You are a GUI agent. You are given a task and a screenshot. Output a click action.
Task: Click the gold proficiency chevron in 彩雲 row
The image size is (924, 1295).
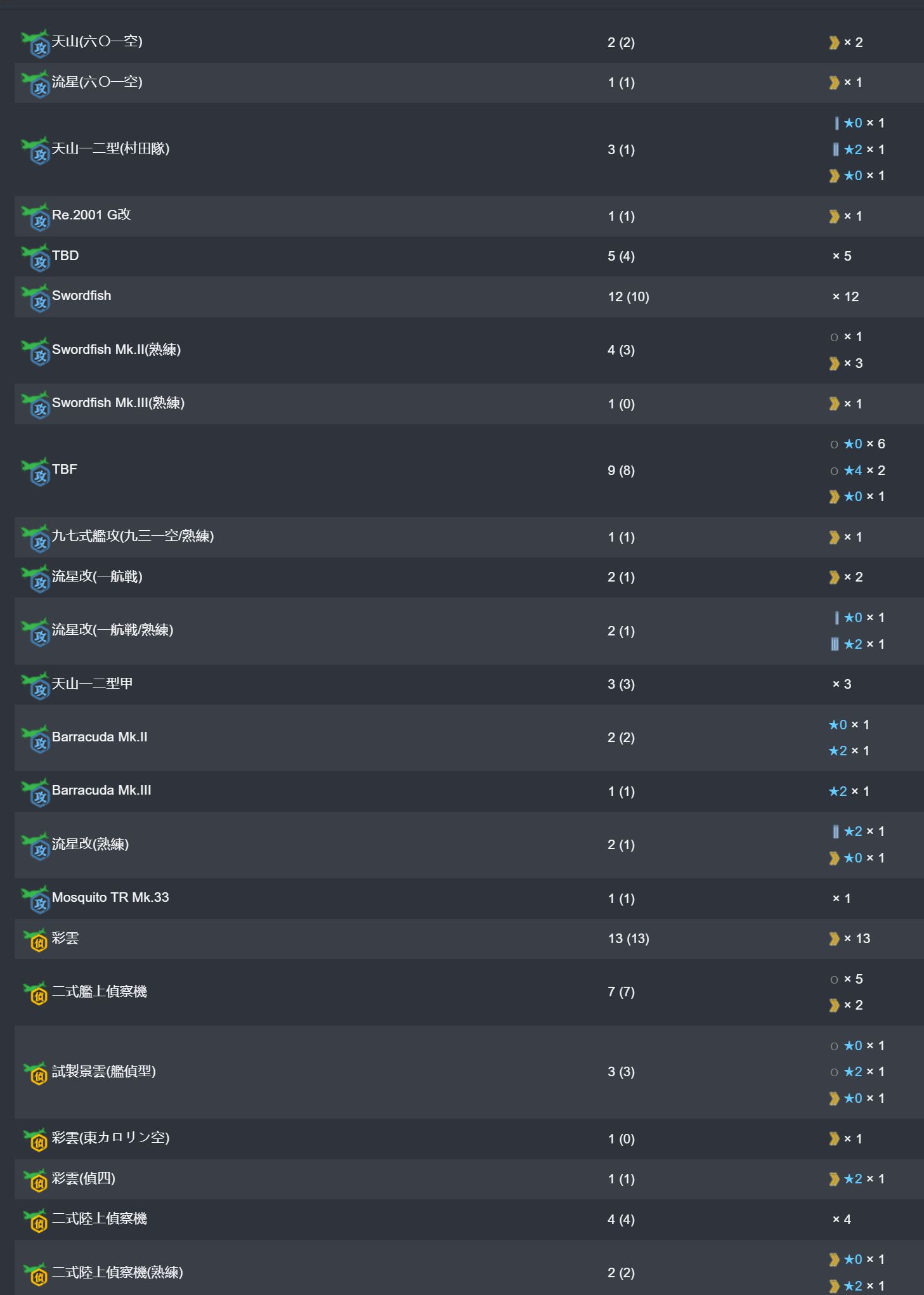[x=834, y=939]
